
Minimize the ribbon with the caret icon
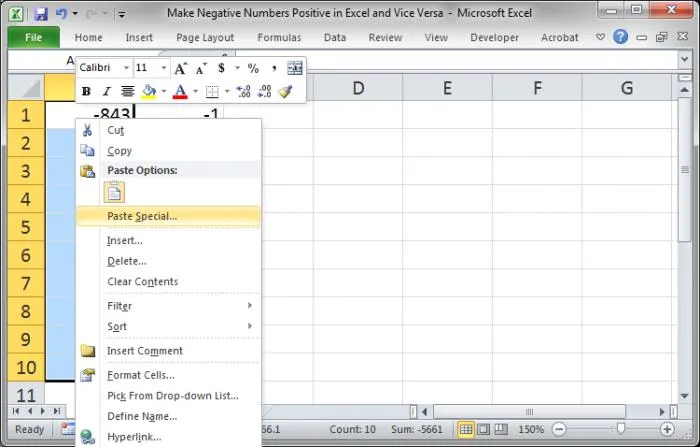(x=600, y=37)
